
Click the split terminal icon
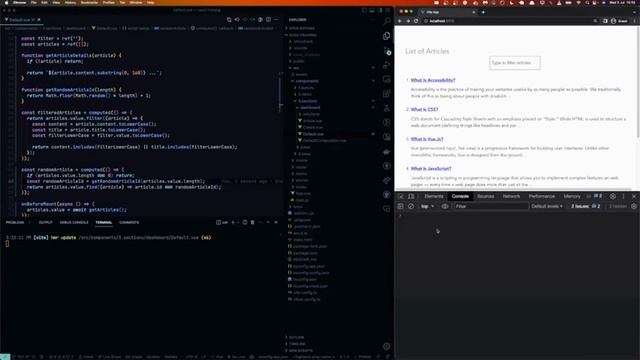tap(244, 222)
